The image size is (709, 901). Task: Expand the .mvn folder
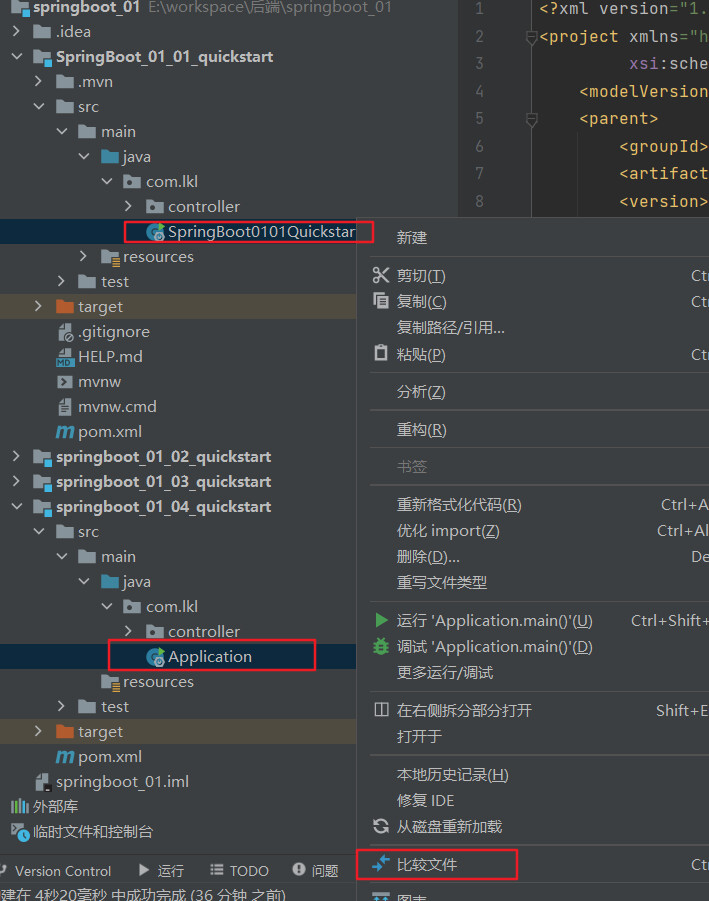(38, 82)
